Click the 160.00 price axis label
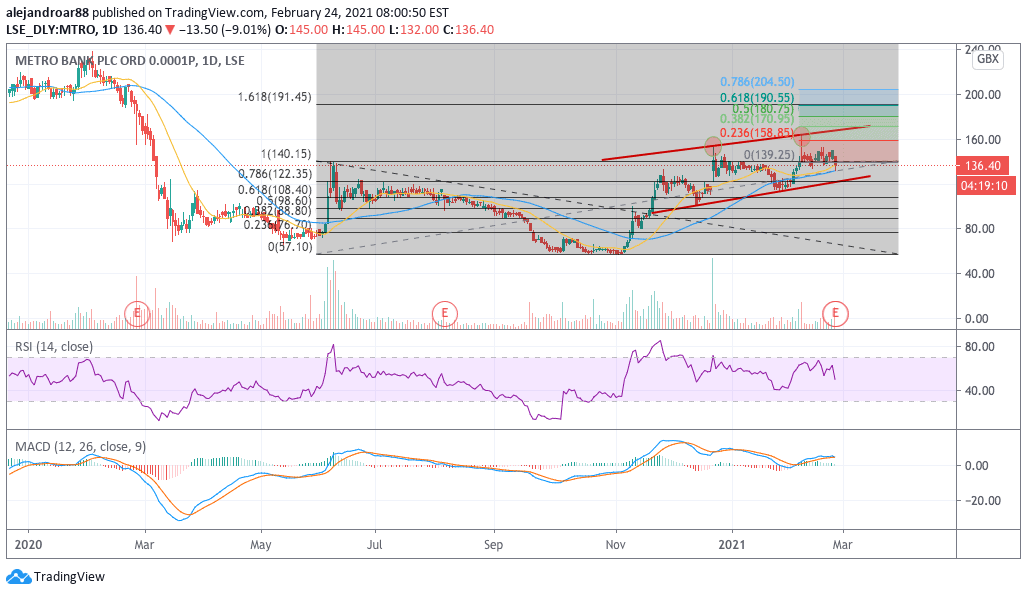The image size is (1027, 595). pyautogui.click(x=983, y=140)
